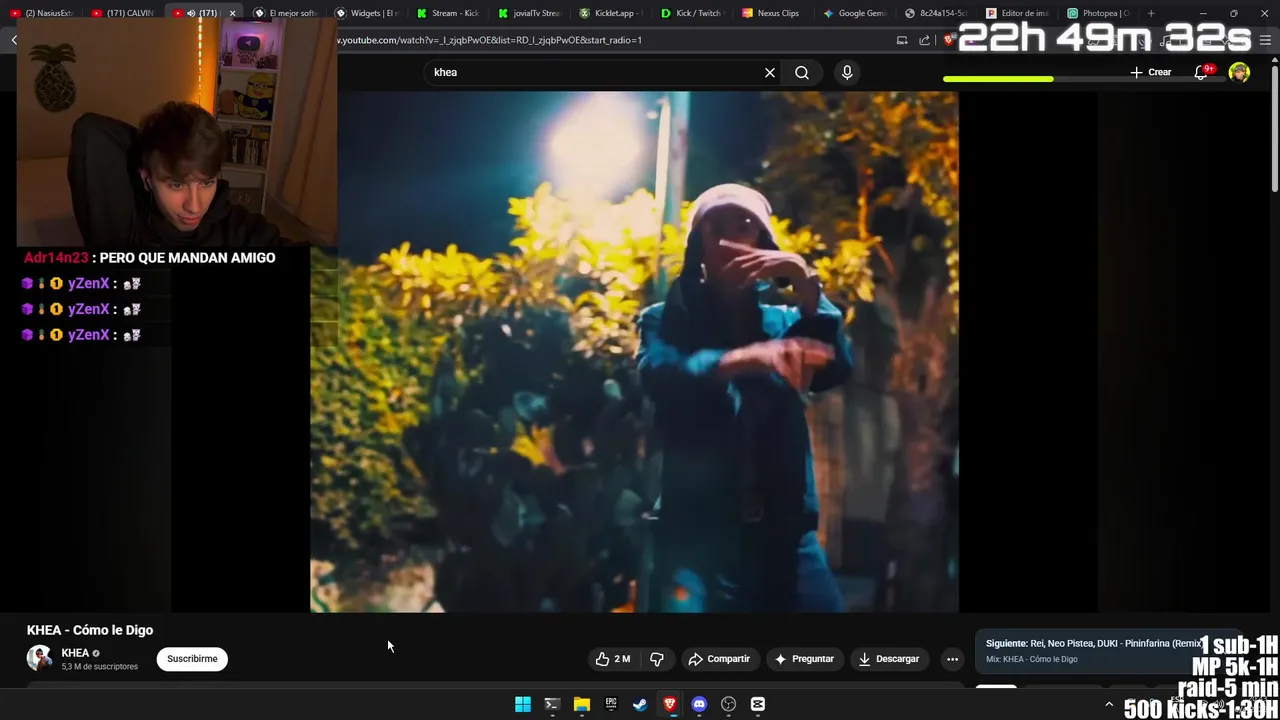Switch to the CALVIN browser tab
The image size is (1280, 720).
(122, 13)
